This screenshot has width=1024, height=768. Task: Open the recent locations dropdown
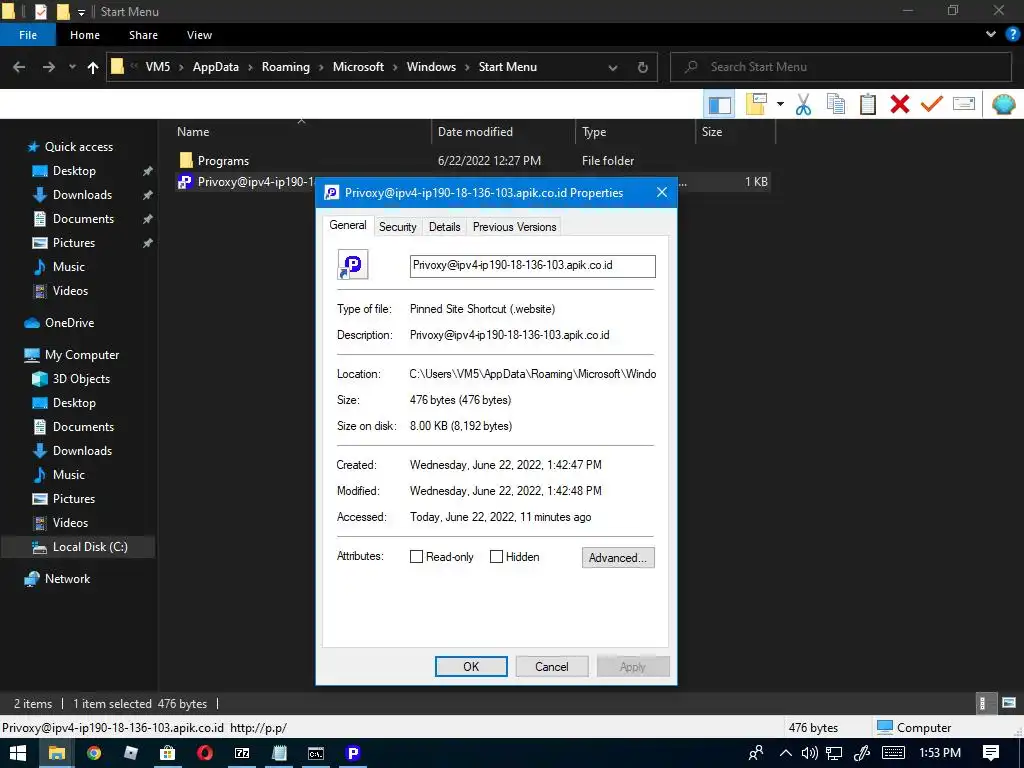point(72,67)
